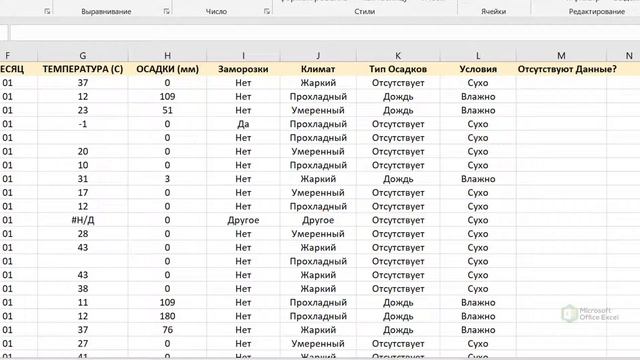Select column L header
The image size is (640, 360).
478,56
